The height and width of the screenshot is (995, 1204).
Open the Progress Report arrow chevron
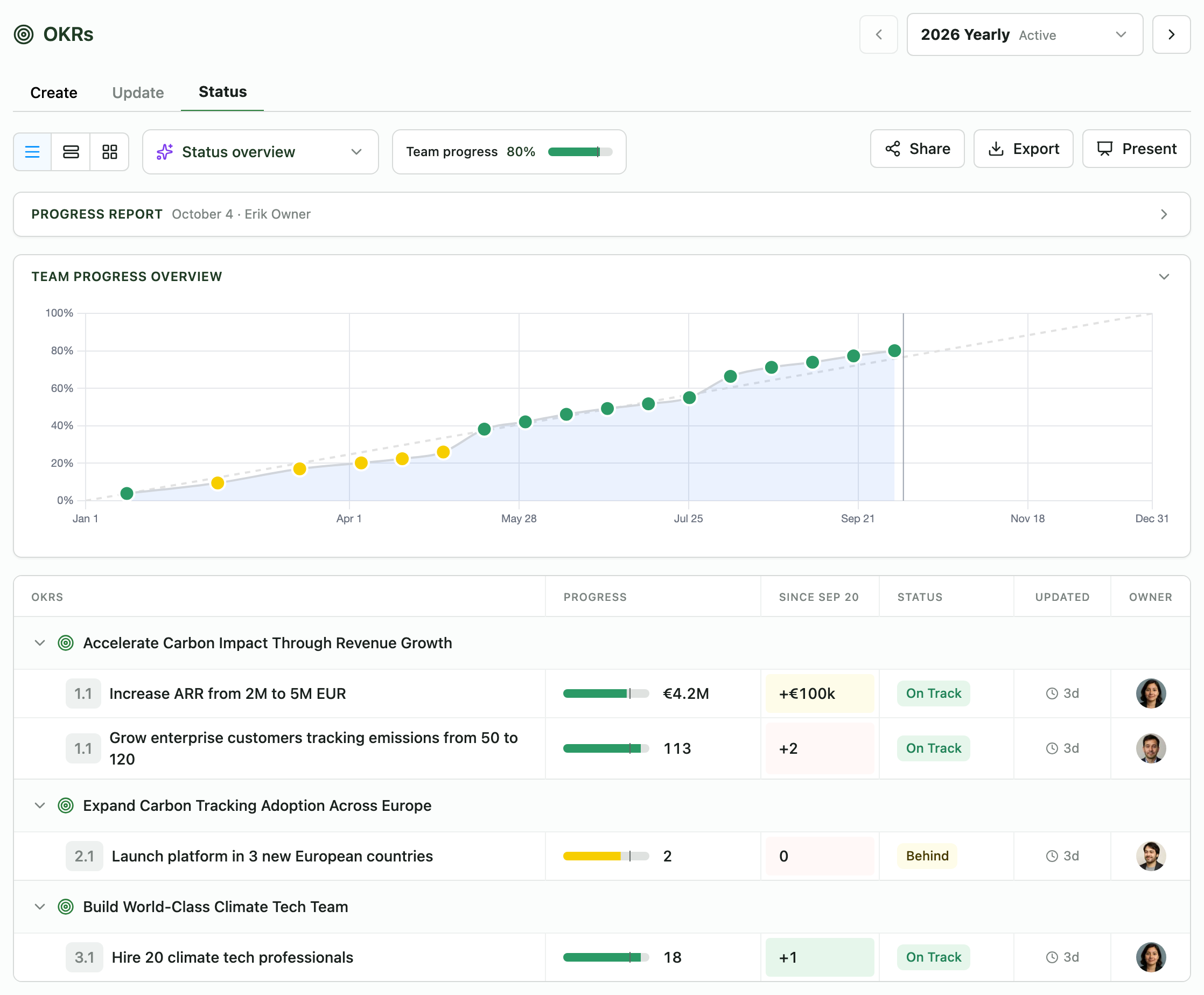point(1163,214)
